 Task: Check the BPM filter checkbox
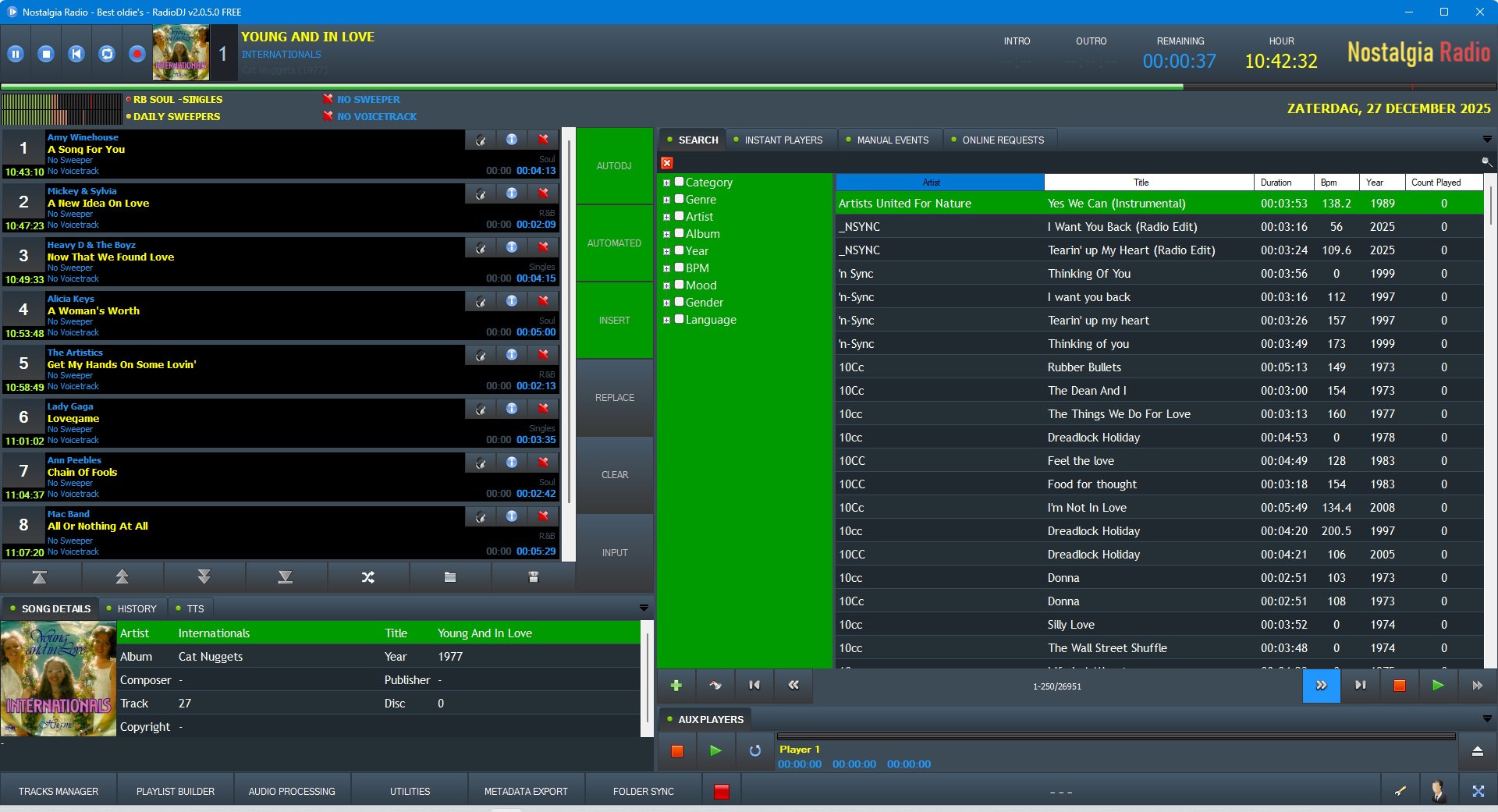678,268
